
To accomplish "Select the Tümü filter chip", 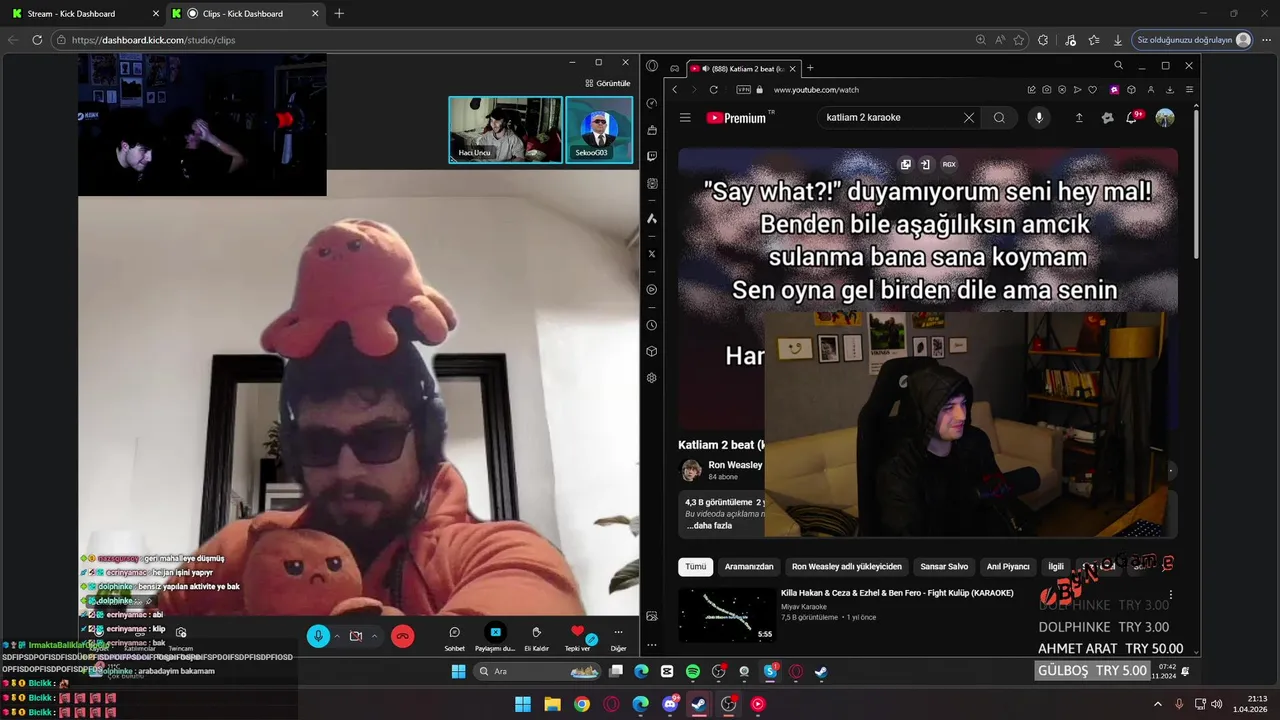I will tap(696, 566).
